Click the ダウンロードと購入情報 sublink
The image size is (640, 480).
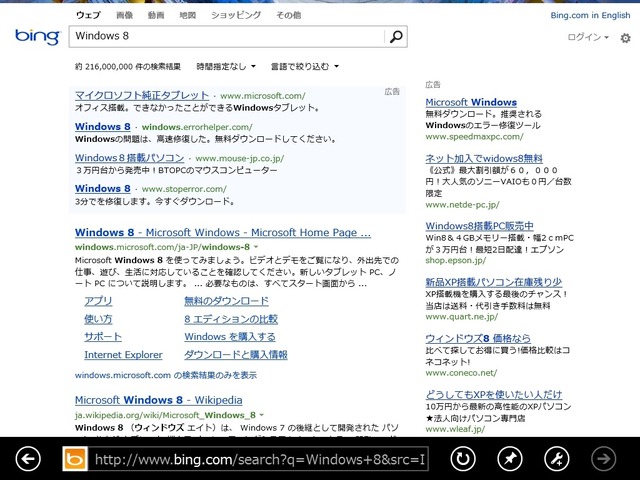pyautogui.click(x=236, y=355)
